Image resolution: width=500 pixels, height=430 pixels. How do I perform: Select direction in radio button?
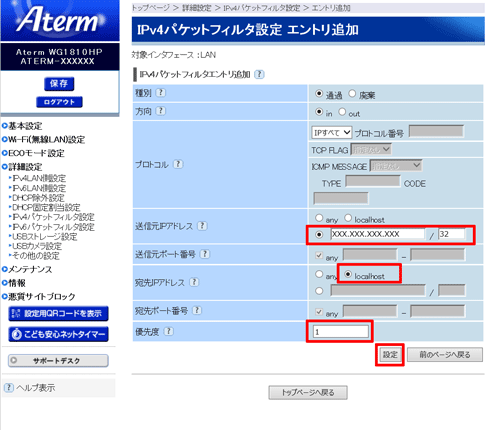tap(319, 112)
